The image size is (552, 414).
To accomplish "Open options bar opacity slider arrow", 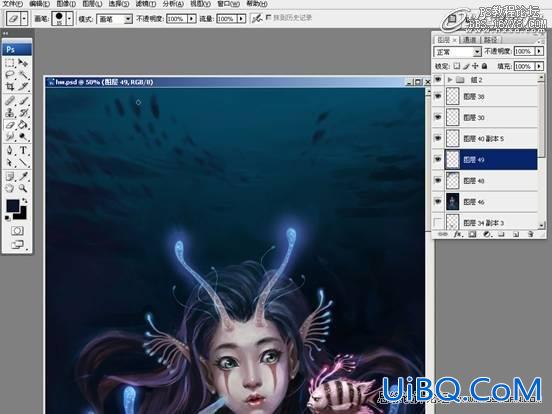I will pos(192,19).
